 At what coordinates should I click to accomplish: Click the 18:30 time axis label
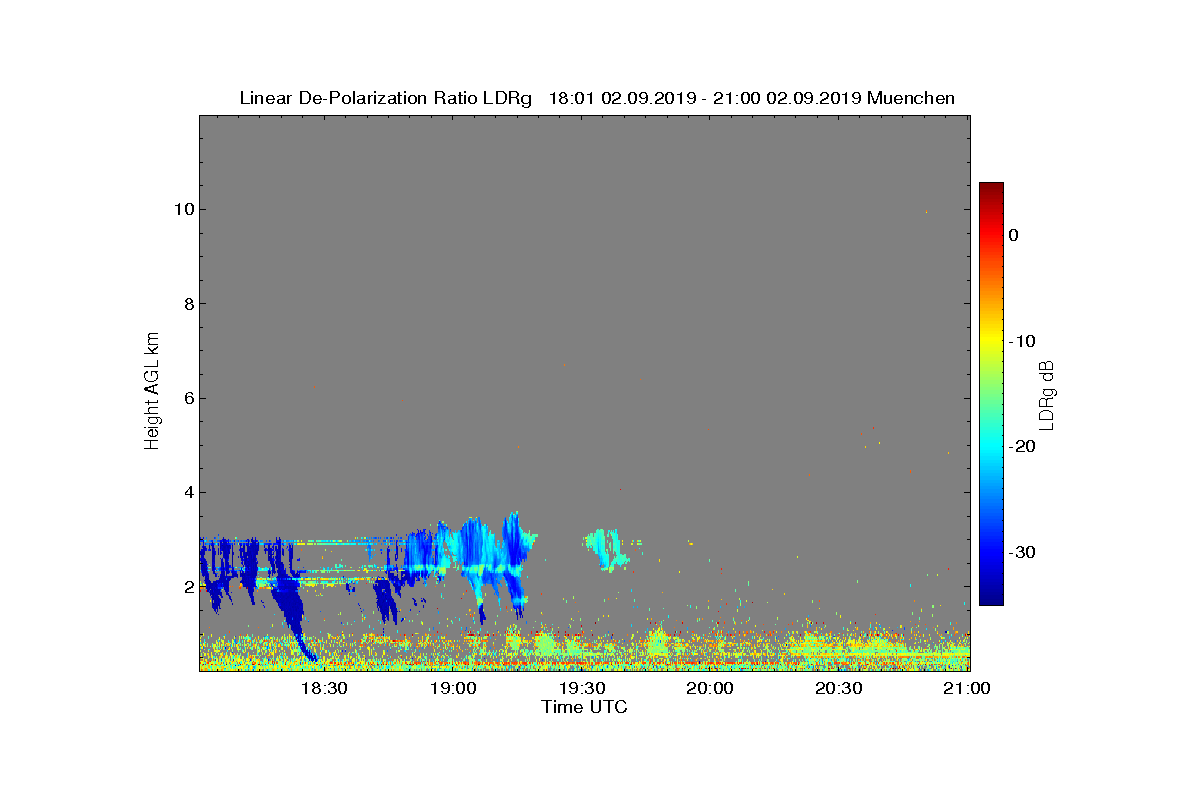tap(324, 689)
